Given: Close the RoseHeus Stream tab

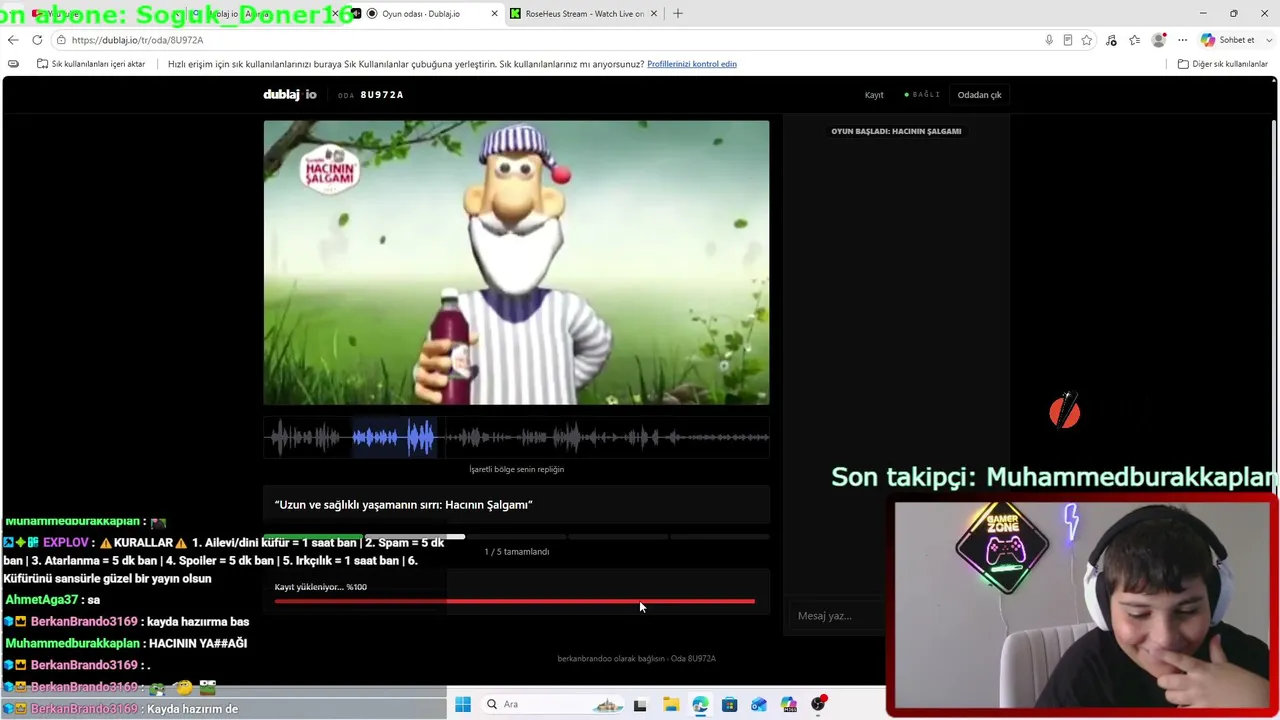Looking at the screenshot, I should (x=654, y=14).
